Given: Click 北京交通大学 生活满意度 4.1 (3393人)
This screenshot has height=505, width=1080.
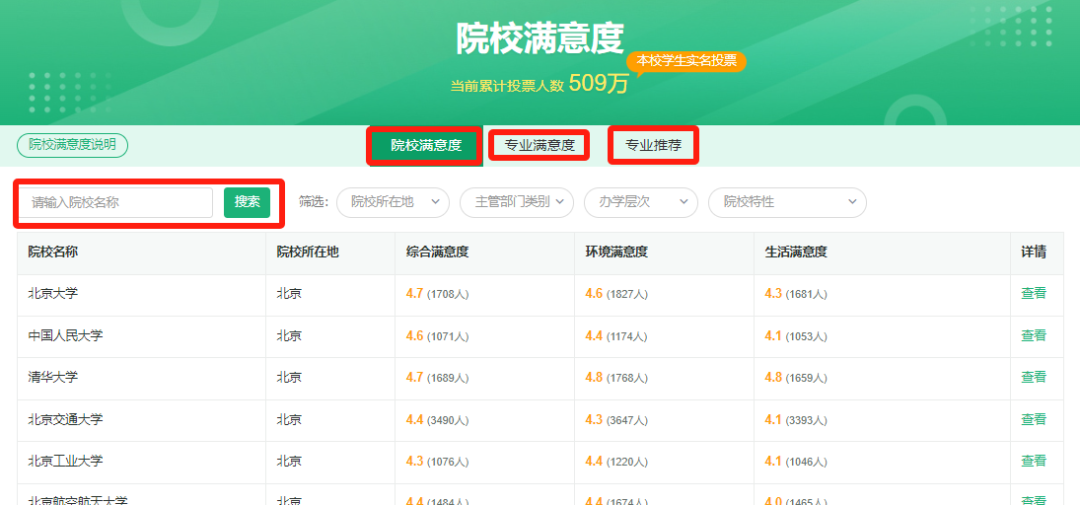Looking at the screenshot, I should [796, 420].
